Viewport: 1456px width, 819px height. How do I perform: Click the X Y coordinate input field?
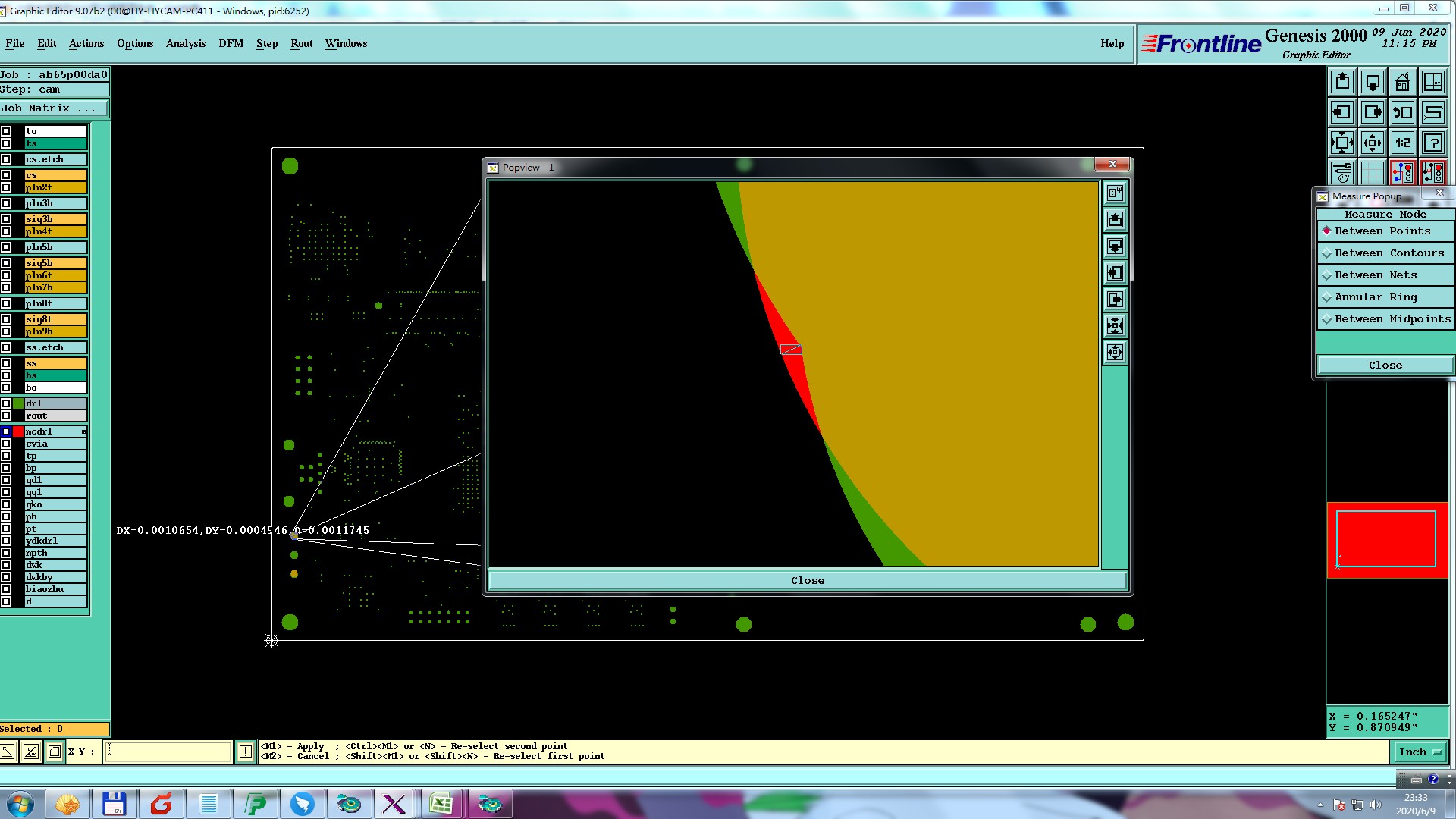(168, 752)
